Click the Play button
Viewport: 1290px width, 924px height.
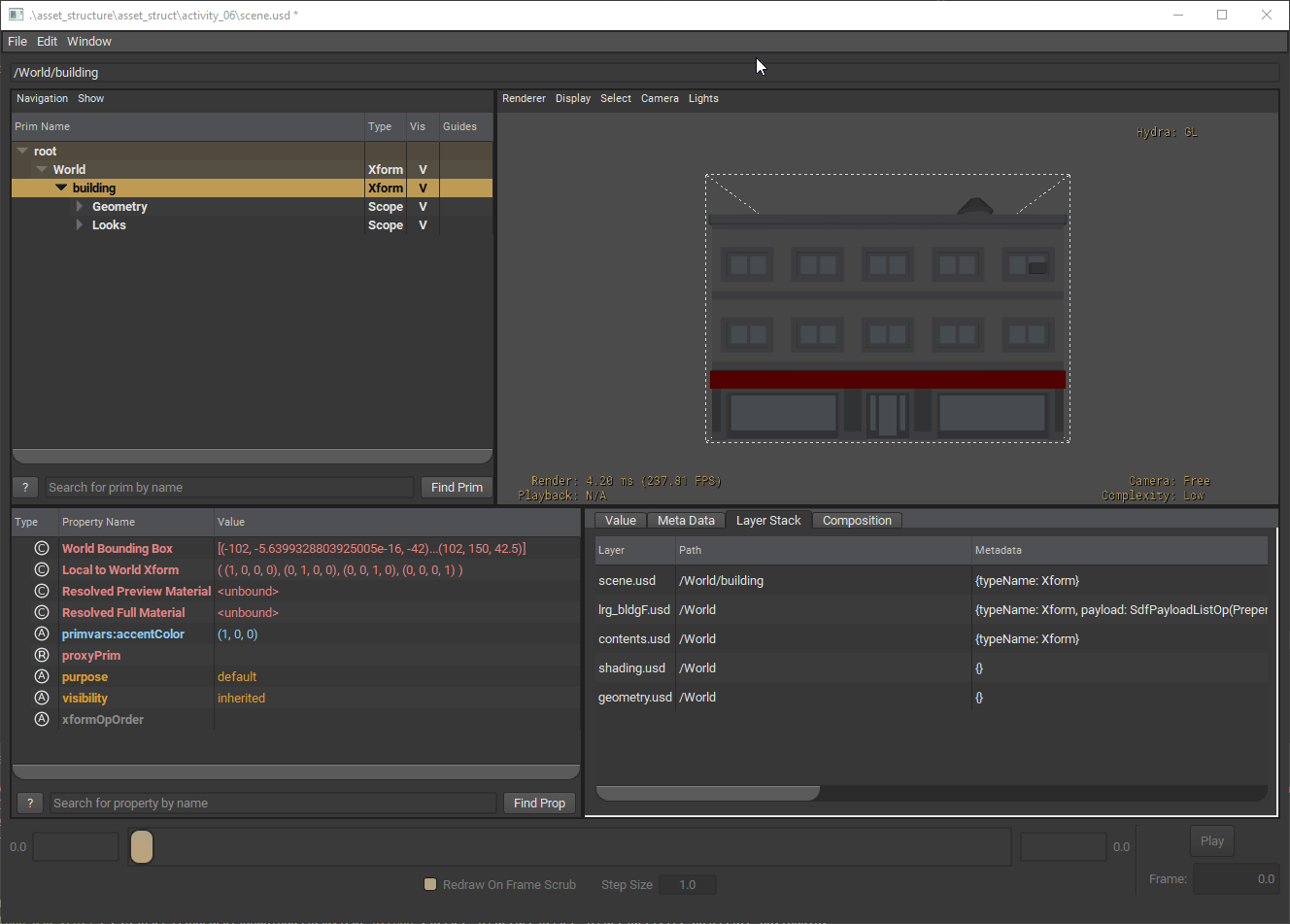[x=1212, y=841]
